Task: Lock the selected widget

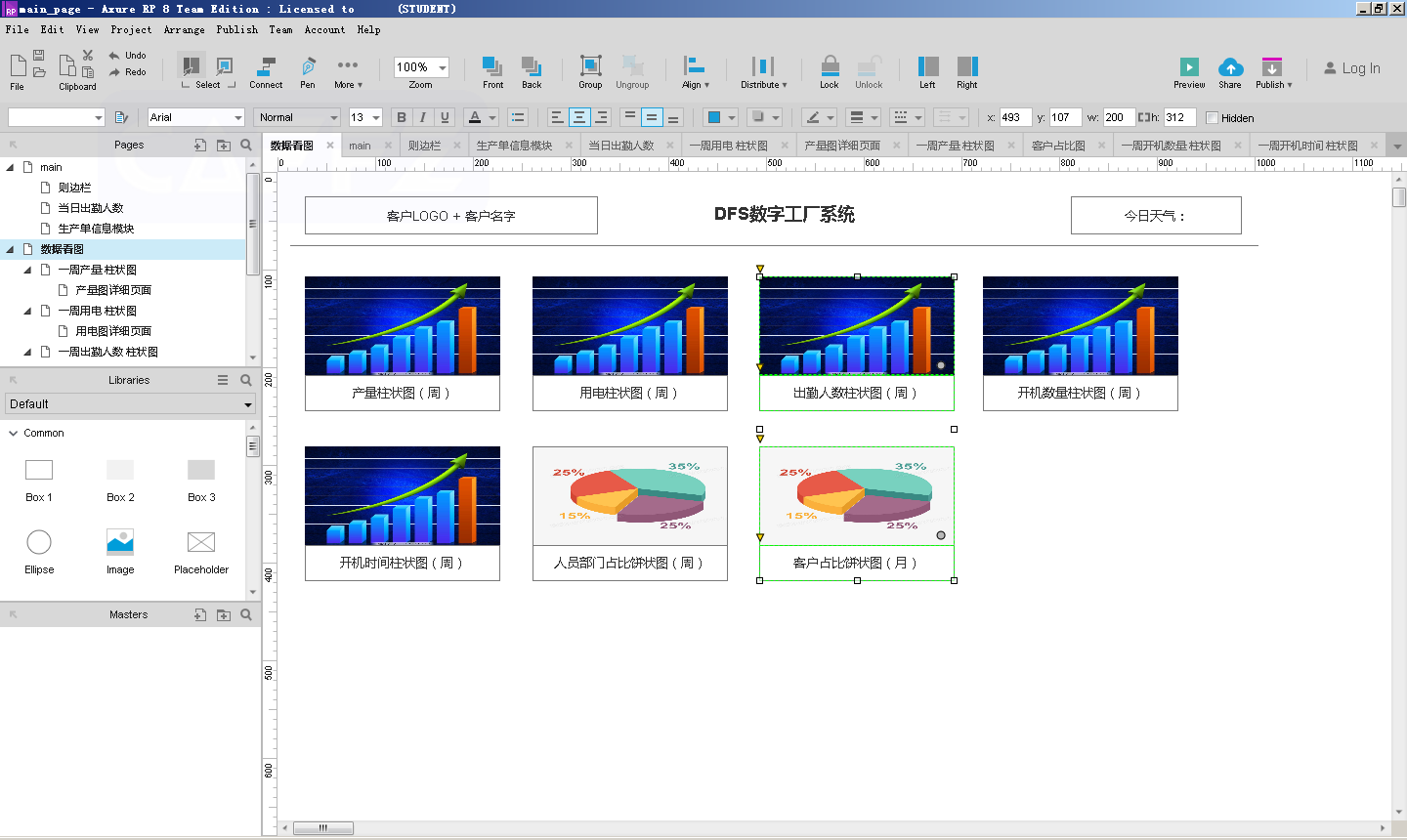Action: click(830, 66)
